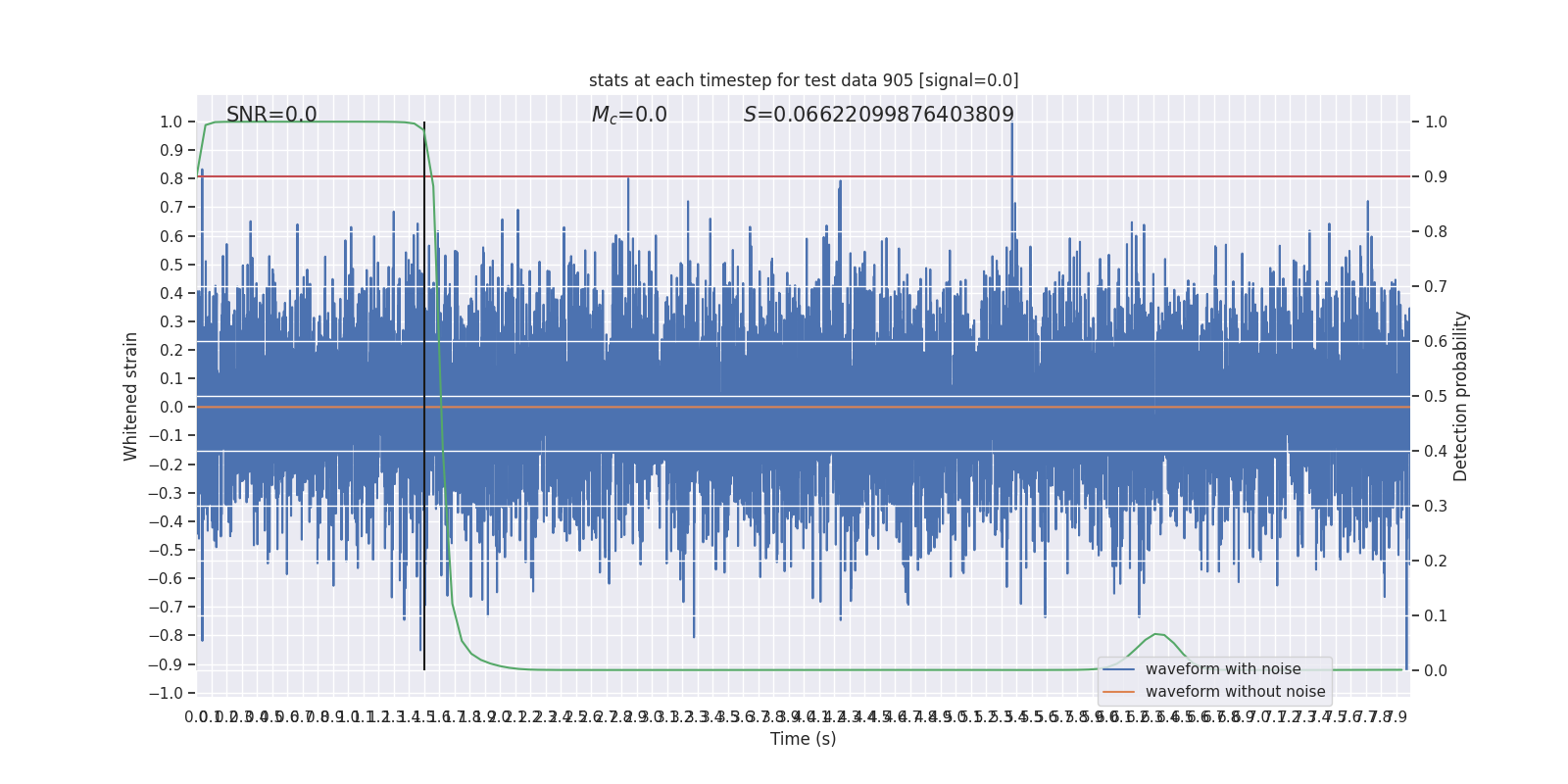Image resolution: width=1568 pixels, height=784 pixels.
Task: Click the left axis tick label −0.5
Action: tap(165, 550)
